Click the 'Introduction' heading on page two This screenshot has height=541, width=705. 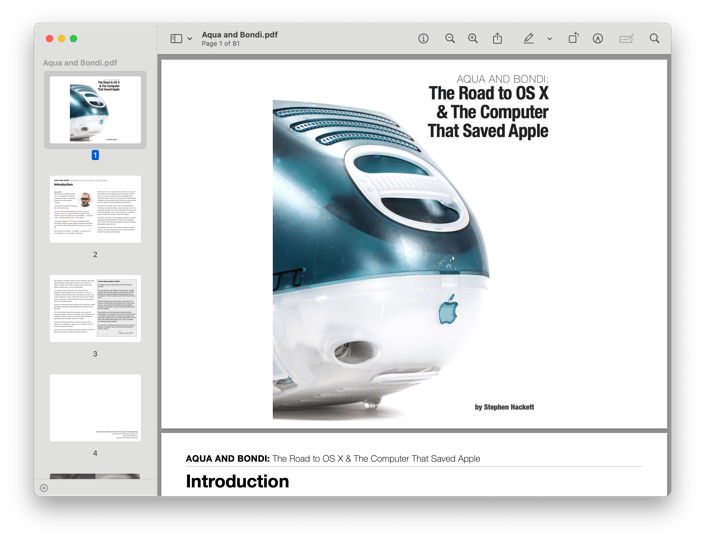237,481
